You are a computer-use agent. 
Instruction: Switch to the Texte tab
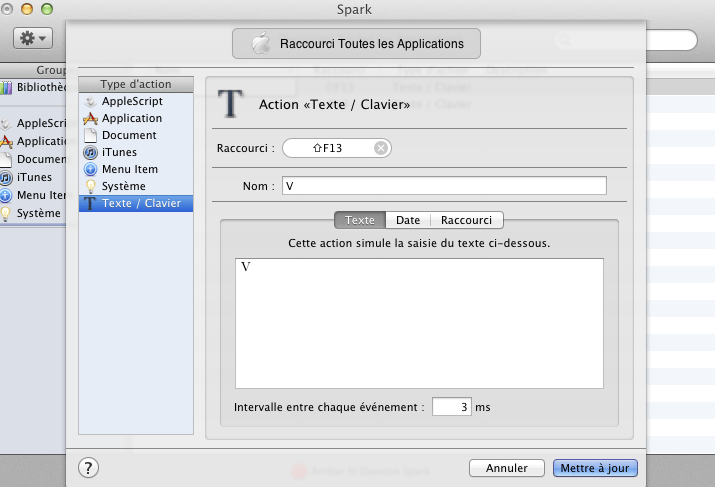[360, 220]
